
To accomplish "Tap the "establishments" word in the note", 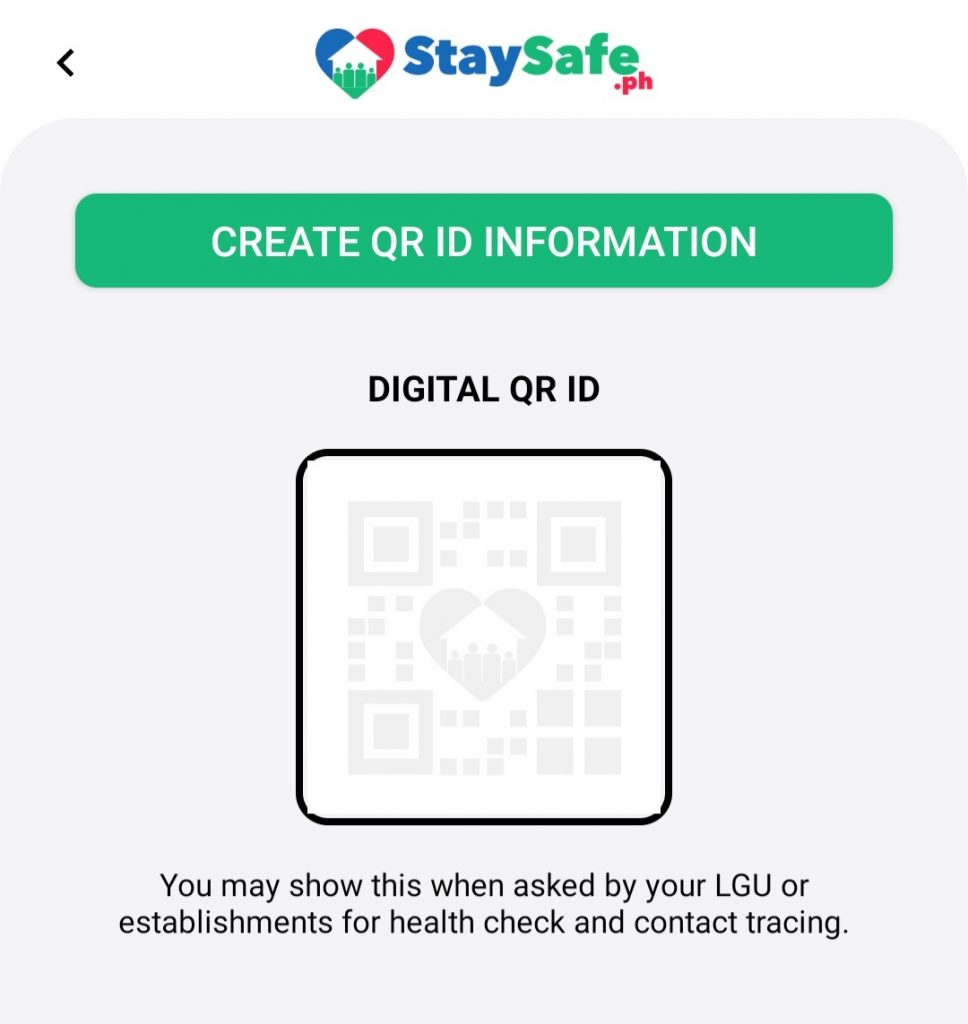I will click(x=225, y=923).
